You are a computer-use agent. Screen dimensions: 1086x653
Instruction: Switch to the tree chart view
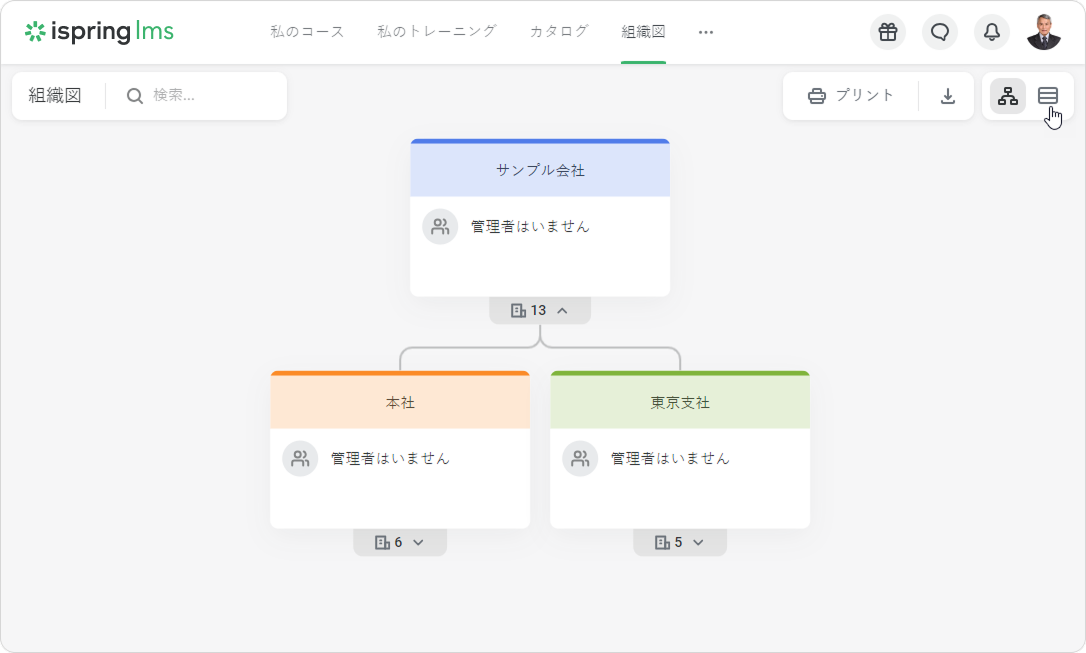click(x=1008, y=96)
